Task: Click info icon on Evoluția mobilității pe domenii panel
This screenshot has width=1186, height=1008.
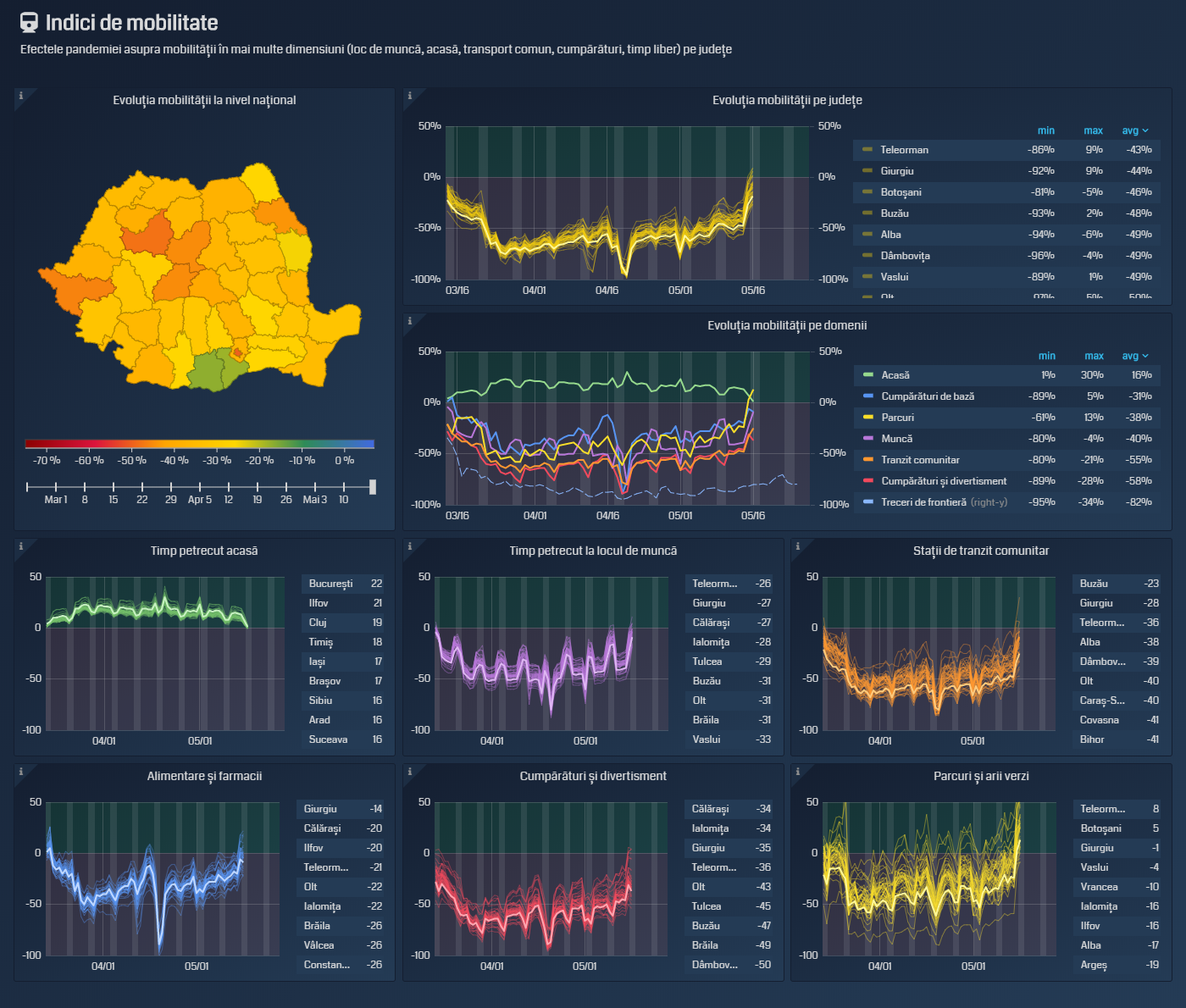Action: (x=410, y=321)
